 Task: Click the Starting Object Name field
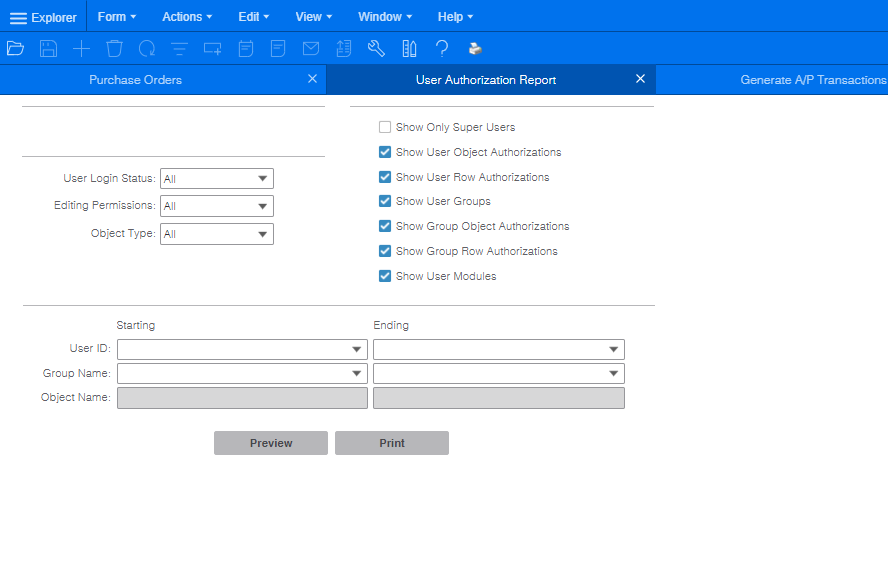(x=242, y=398)
